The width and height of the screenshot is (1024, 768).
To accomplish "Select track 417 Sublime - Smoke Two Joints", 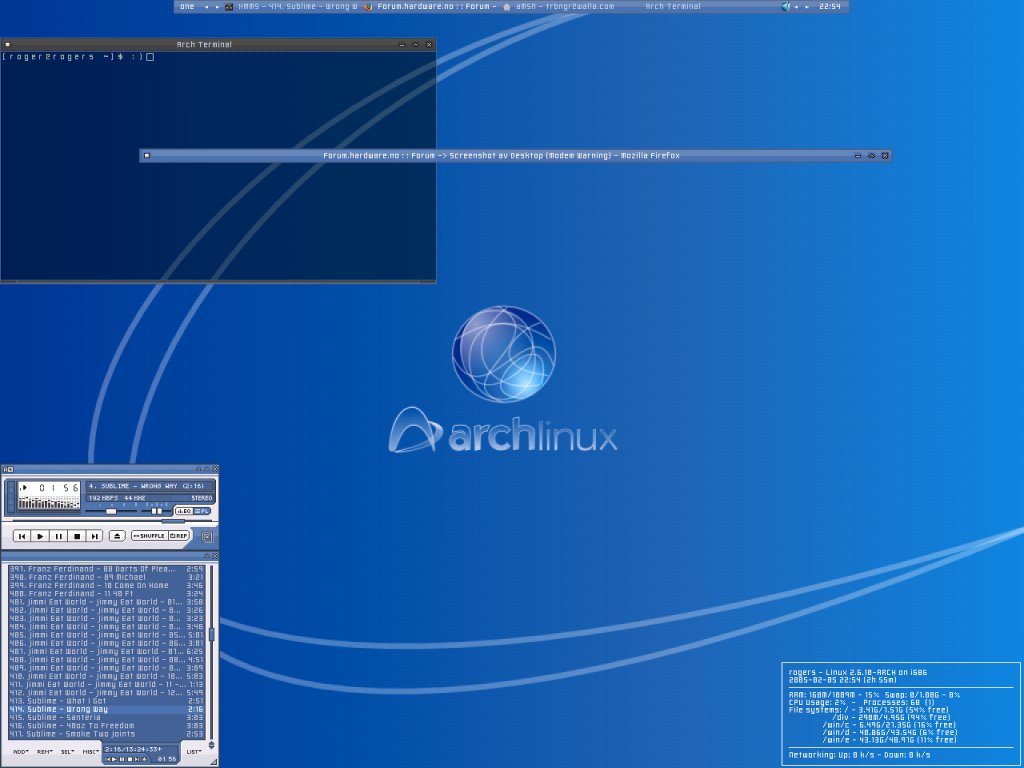I will 106,734.
